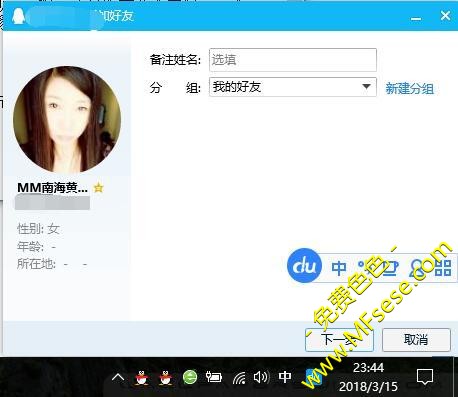Screen dimensions: 458x397
Task: Open the Baidu IME account person icon
Action: point(417,268)
